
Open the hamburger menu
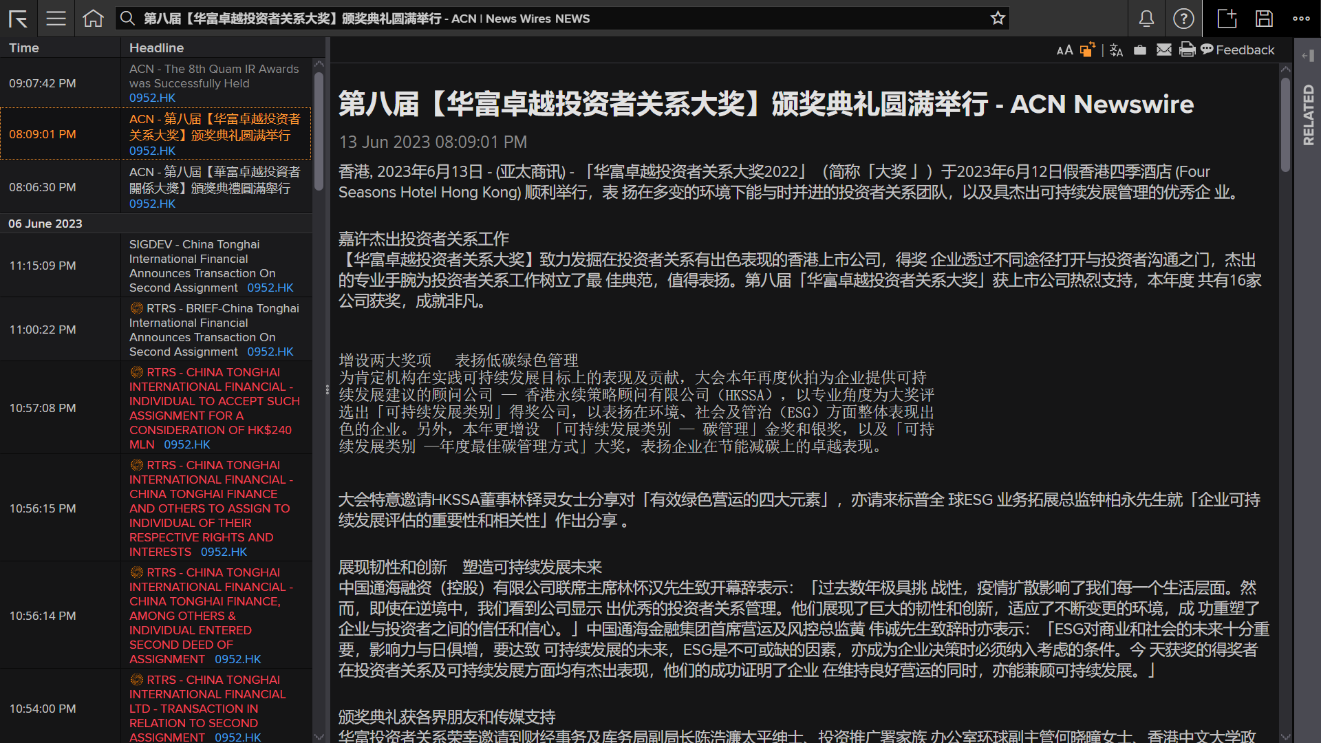tap(56, 18)
